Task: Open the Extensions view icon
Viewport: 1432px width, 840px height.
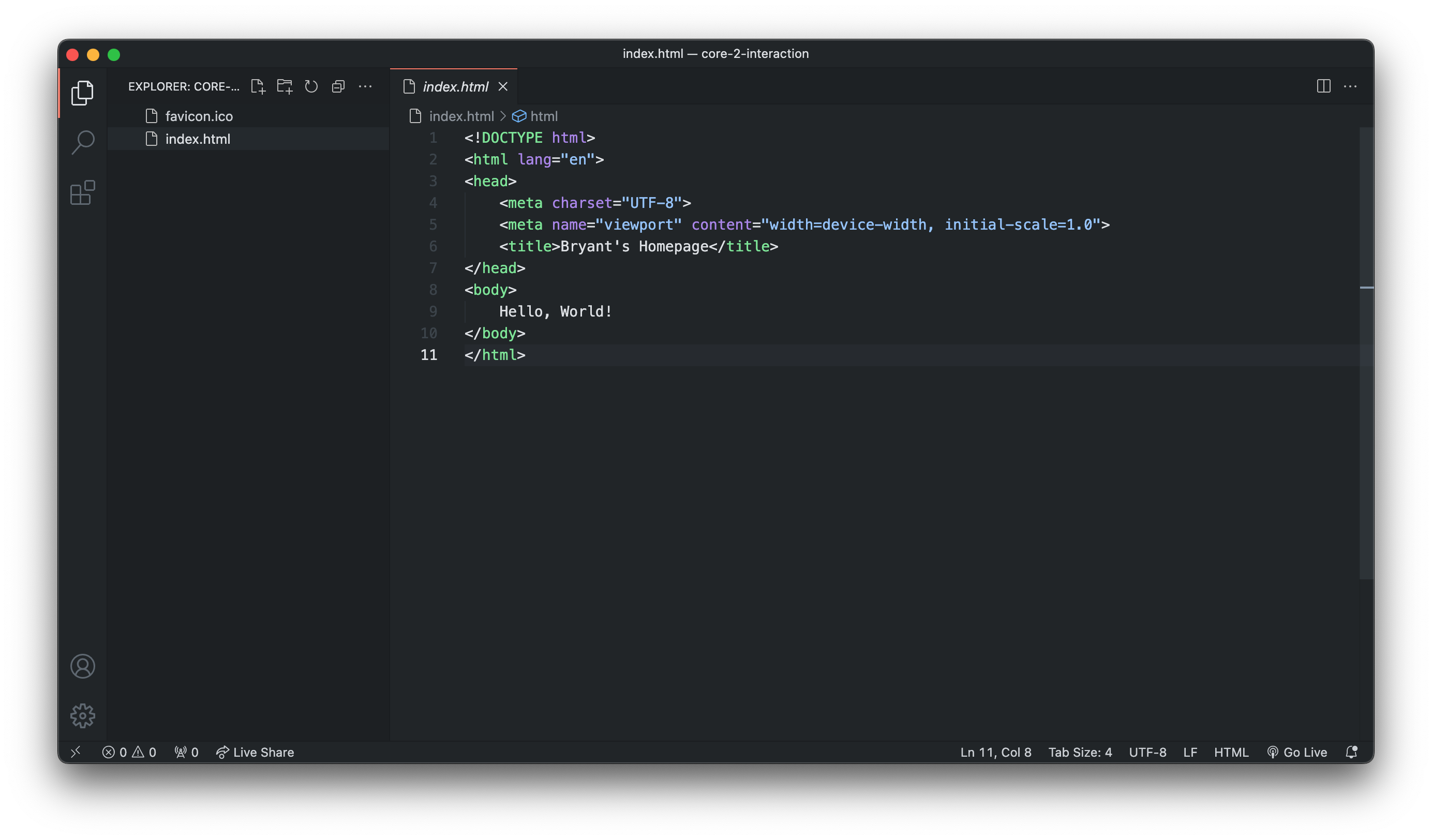Action: [82, 192]
